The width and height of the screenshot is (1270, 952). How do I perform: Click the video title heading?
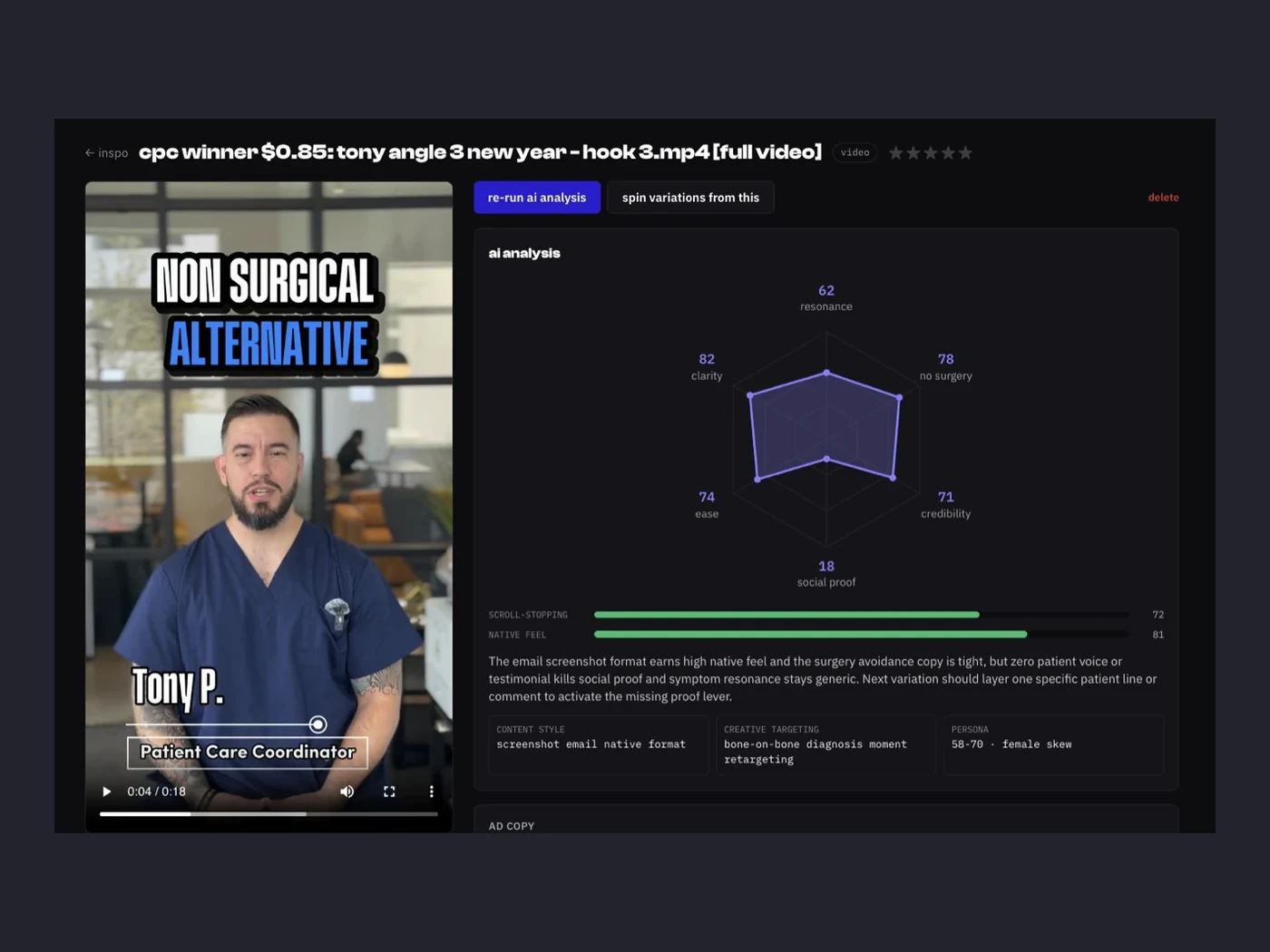pyautogui.click(x=480, y=152)
